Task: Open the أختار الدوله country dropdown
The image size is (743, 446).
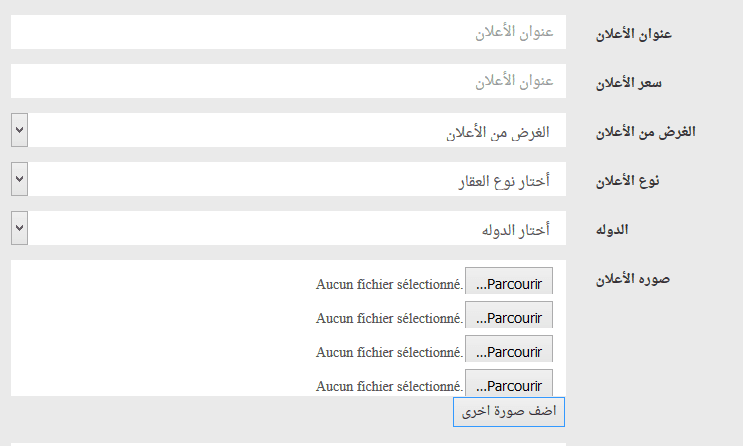Action: tap(288, 228)
